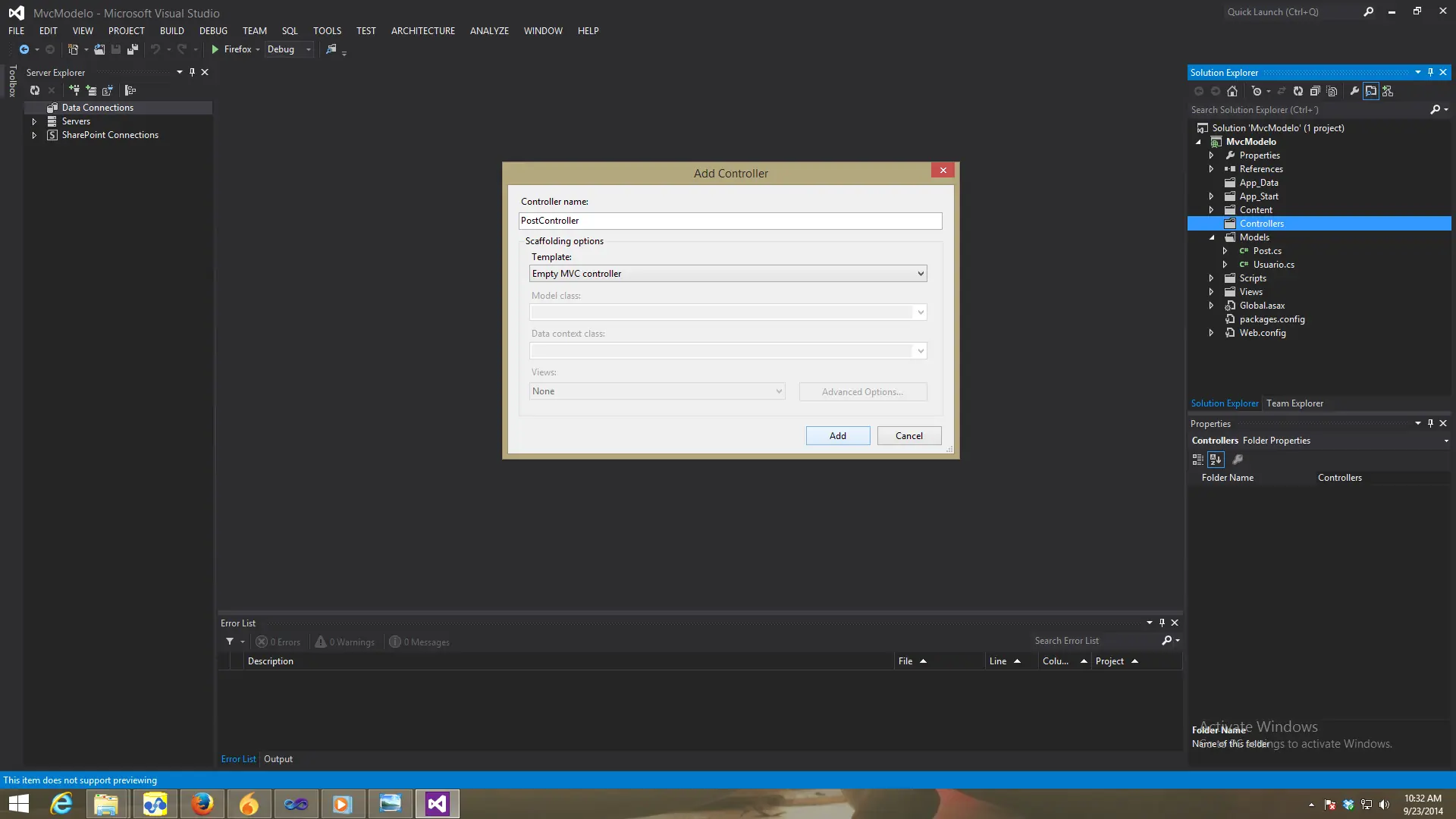Click the Solution Explorer search magnifier icon
Image resolution: width=1456 pixels, height=819 pixels.
[x=1435, y=110]
